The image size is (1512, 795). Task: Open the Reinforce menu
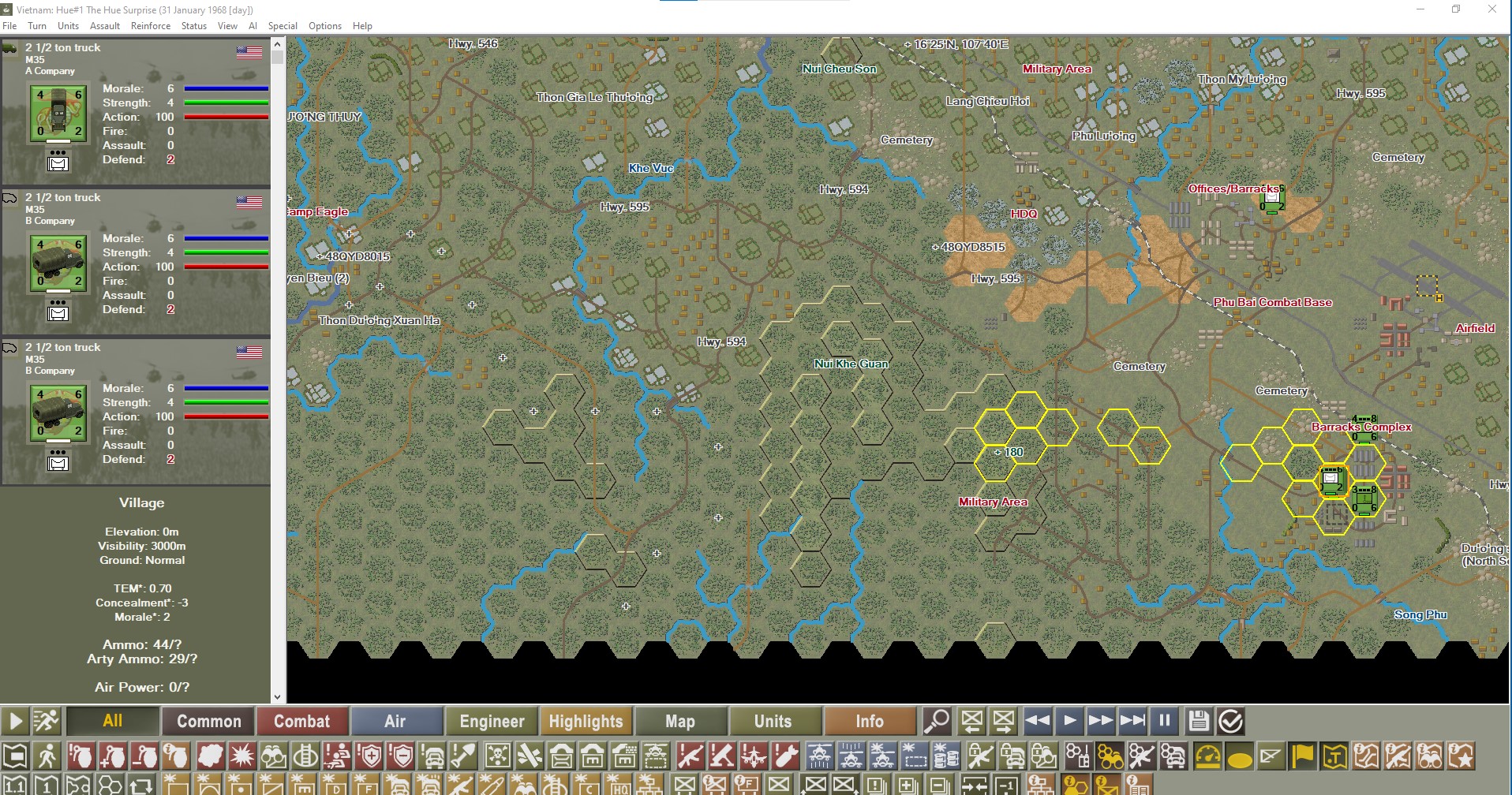(x=151, y=26)
